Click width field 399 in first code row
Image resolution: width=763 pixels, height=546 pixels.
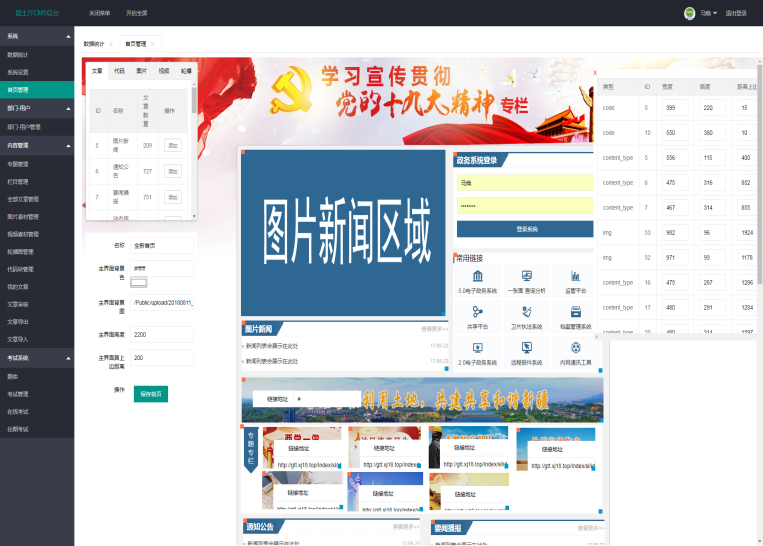pos(675,108)
